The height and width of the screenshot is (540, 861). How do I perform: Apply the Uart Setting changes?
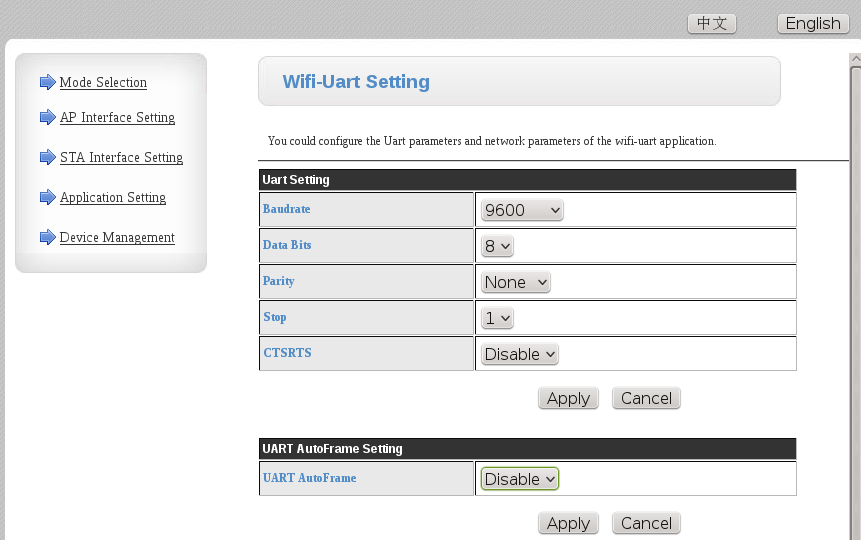coord(568,398)
